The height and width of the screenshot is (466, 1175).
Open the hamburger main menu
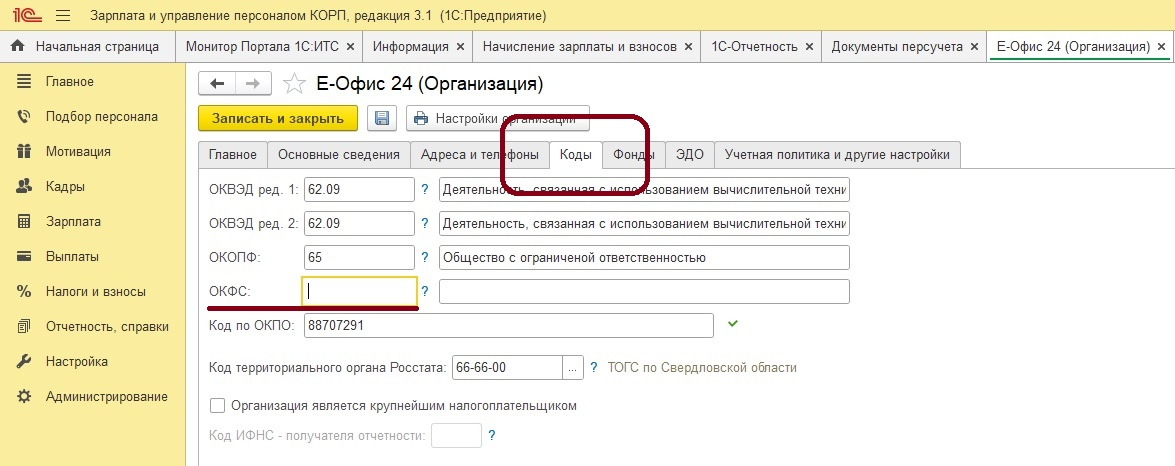click(x=63, y=15)
